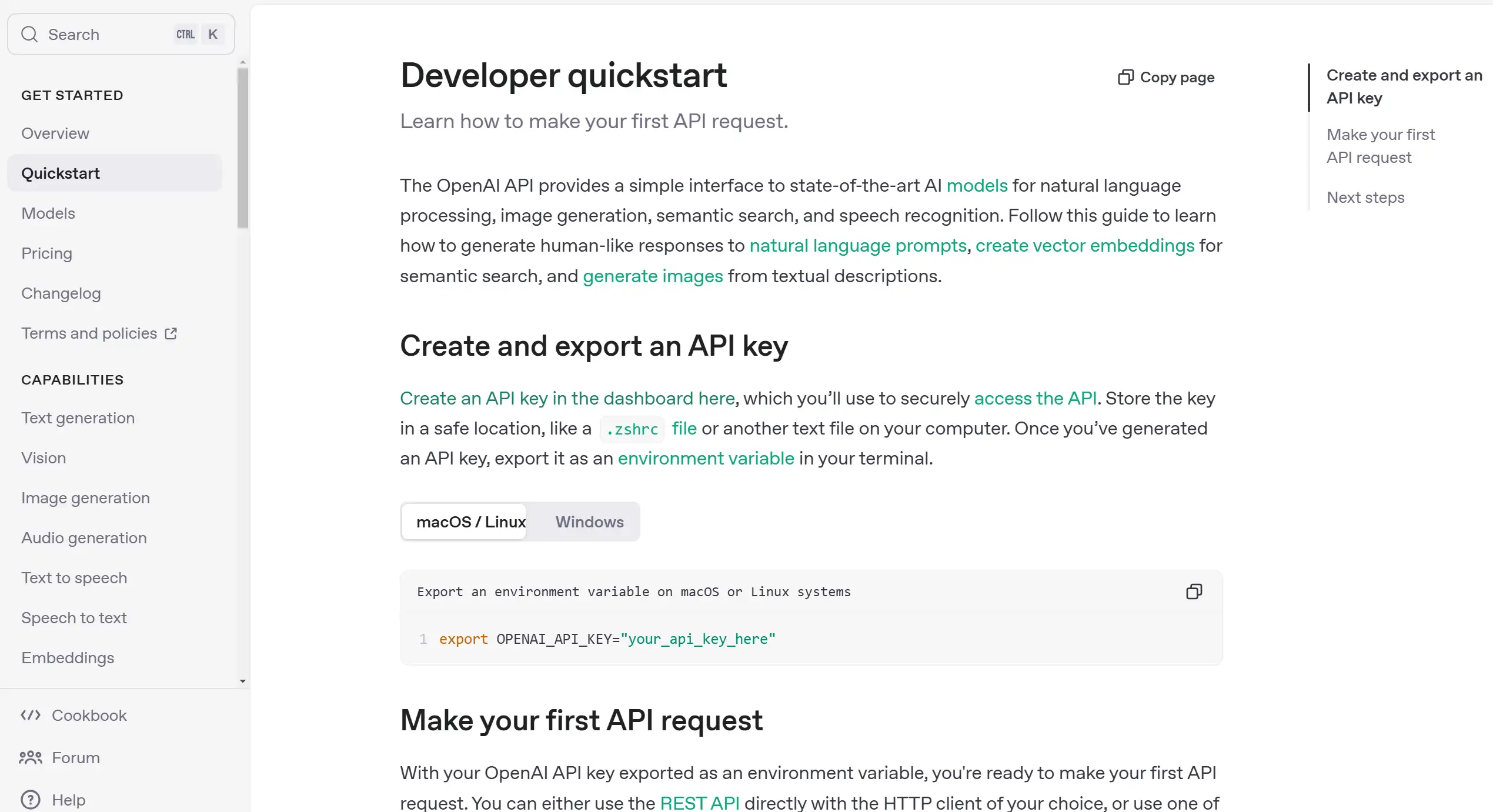
Task: Click the .zshrc inline code link
Action: [632, 429]
